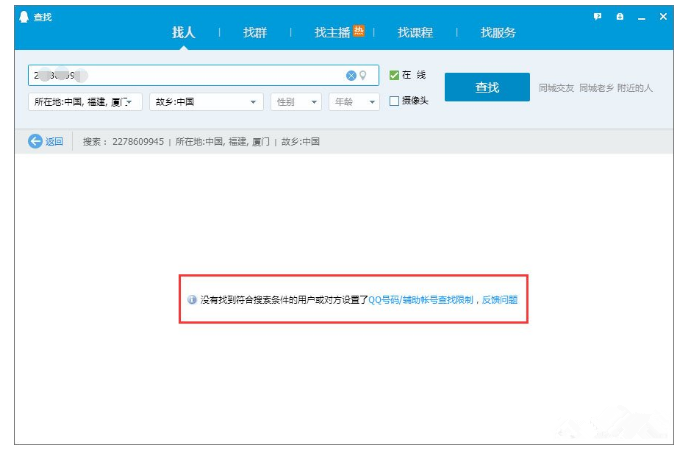Close the 查找 window
Screen dimensions: 684x450
(x=663, y=17)
